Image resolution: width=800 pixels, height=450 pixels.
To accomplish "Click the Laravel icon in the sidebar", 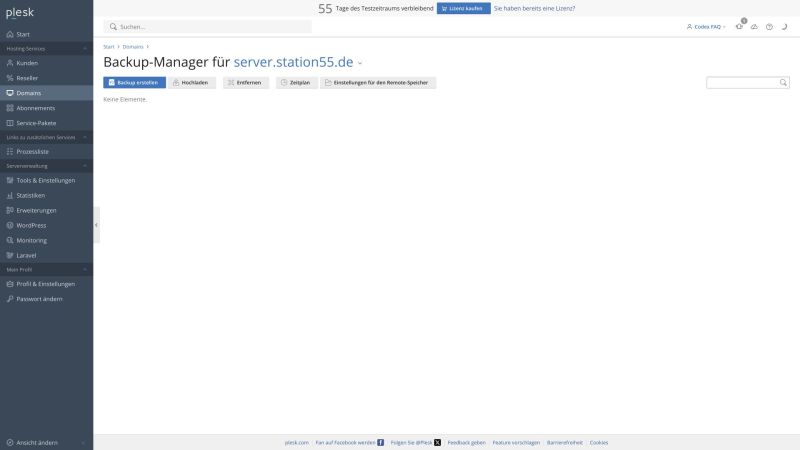I will [10, 255].
